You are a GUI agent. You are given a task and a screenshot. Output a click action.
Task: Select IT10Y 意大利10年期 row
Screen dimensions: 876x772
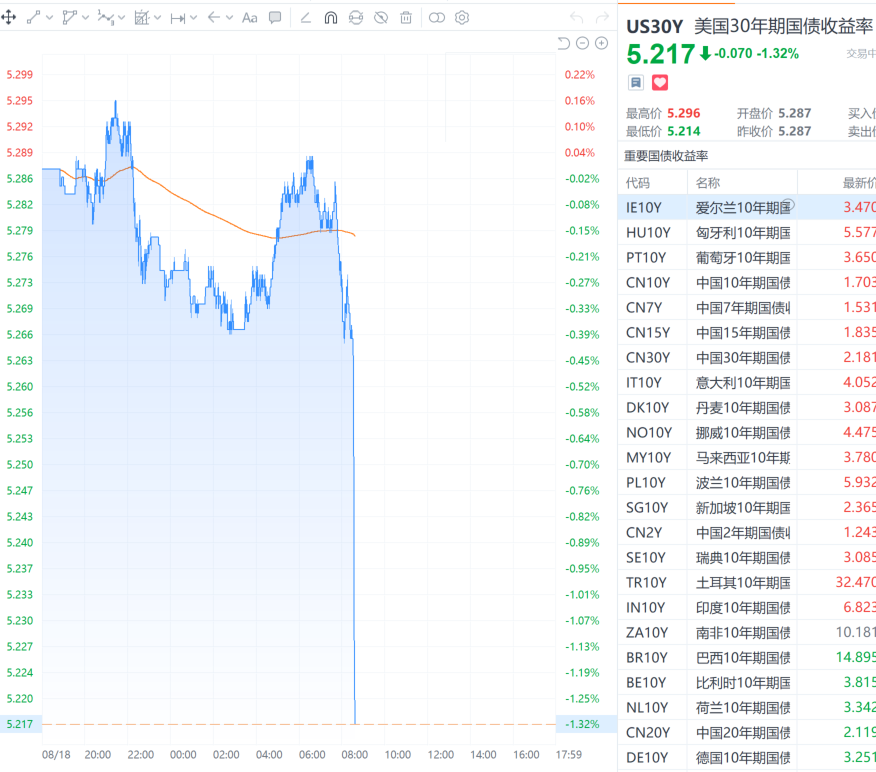click(x=747, y=383)
